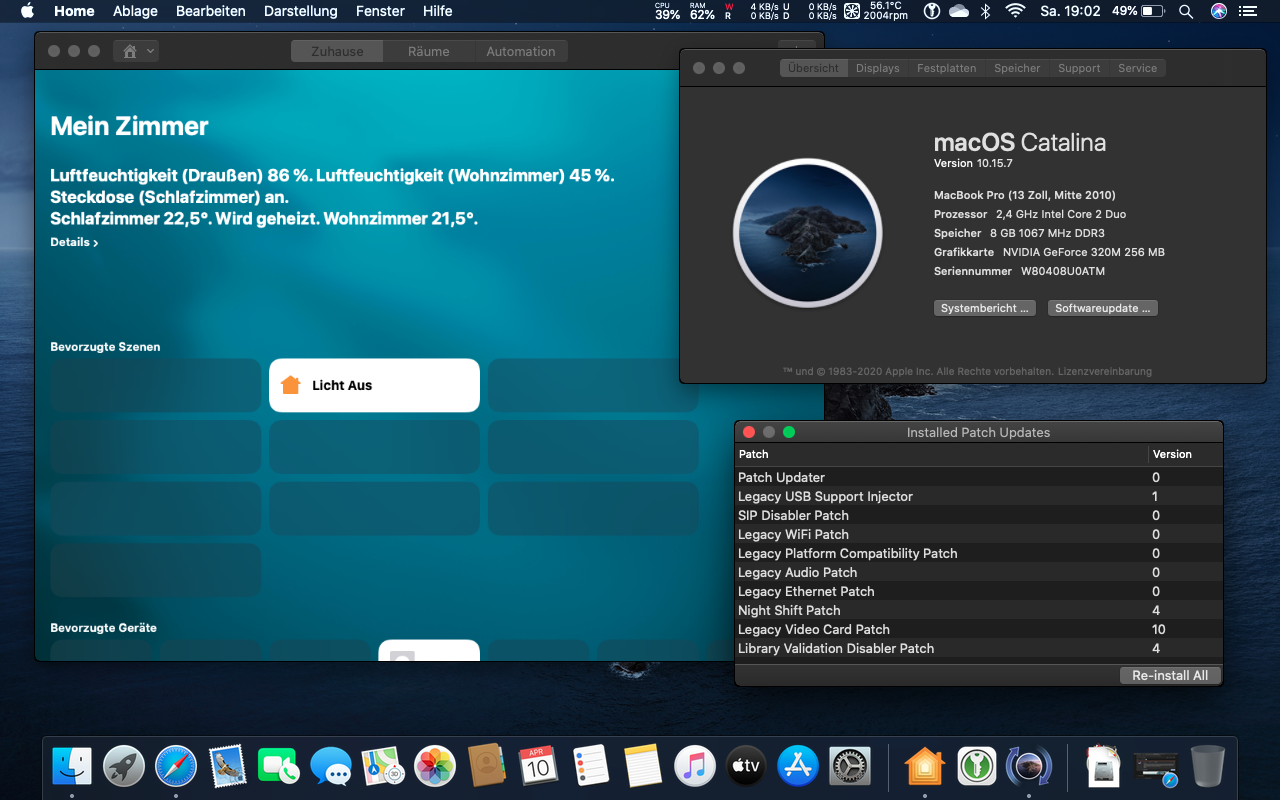Open Calendar in the Dock
The height and width of the screenshot is (800, 1280).
point(538,767)
